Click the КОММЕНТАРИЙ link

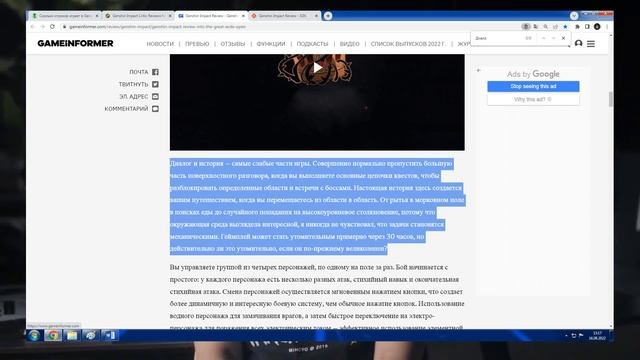coord(127,109)
